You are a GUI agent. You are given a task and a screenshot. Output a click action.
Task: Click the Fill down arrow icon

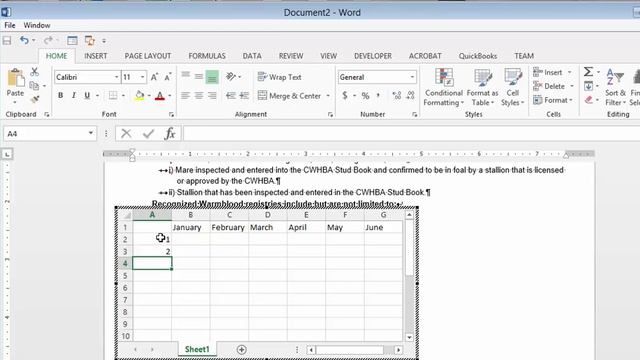(x=589, y=86)
